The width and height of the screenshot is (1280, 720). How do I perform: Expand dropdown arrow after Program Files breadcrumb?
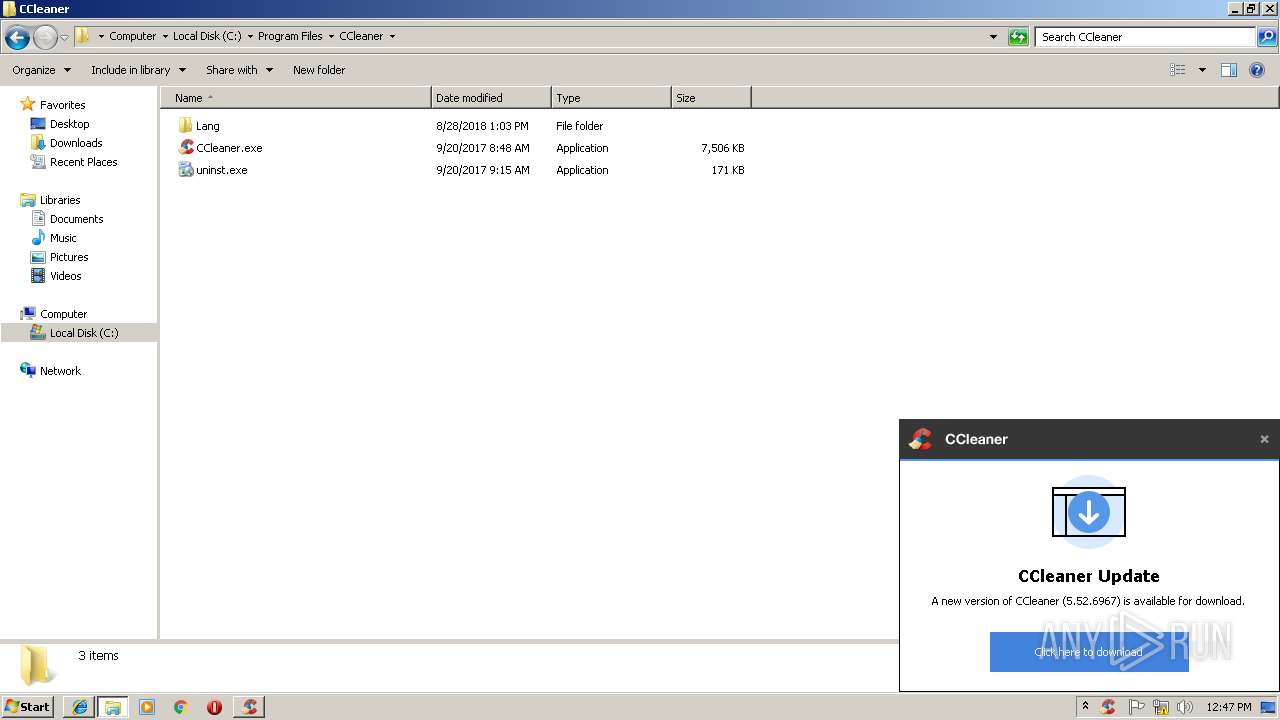(331, 36)
